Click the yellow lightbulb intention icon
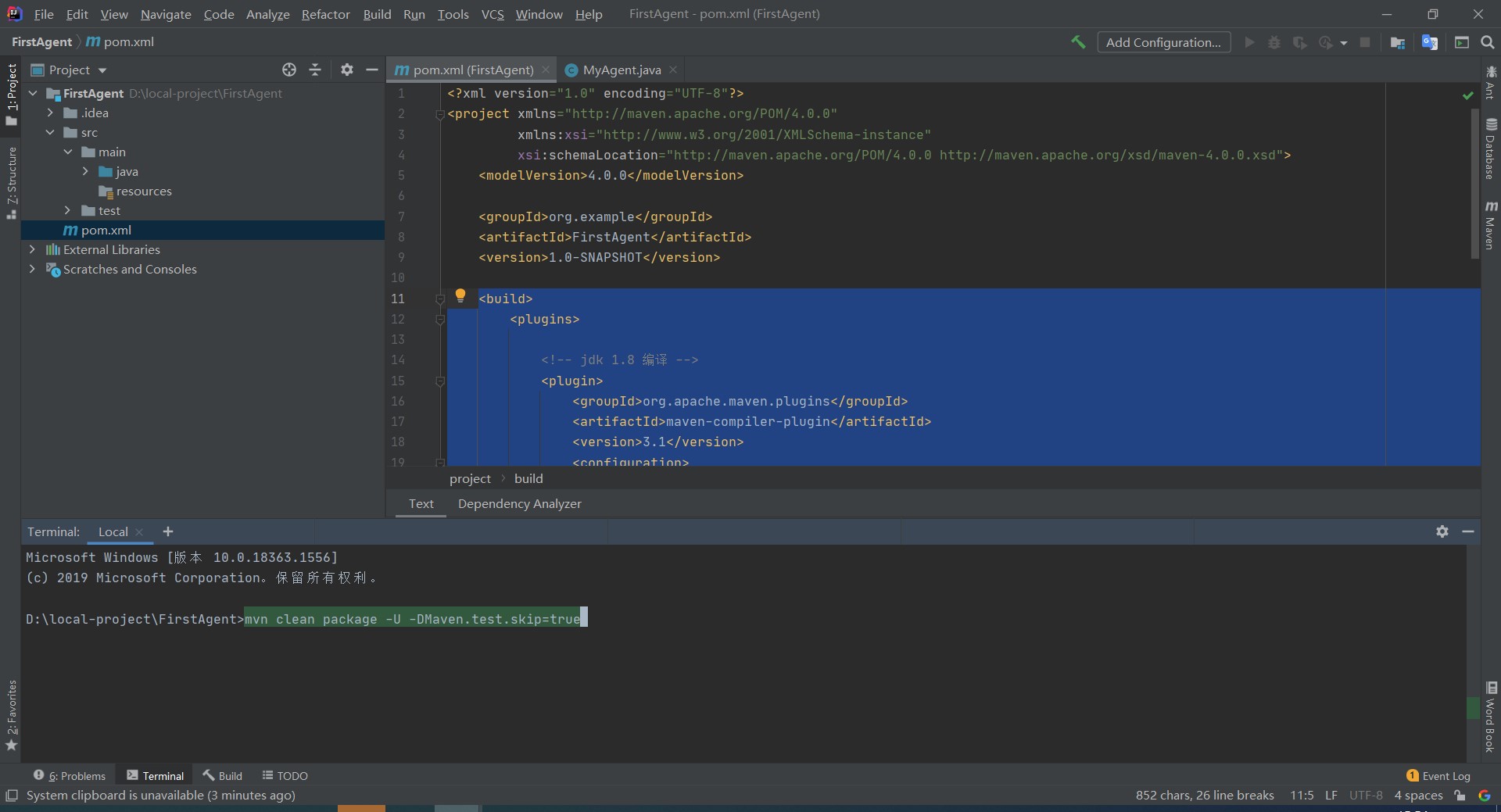The image size is (1501, 812). pos(460,295)
